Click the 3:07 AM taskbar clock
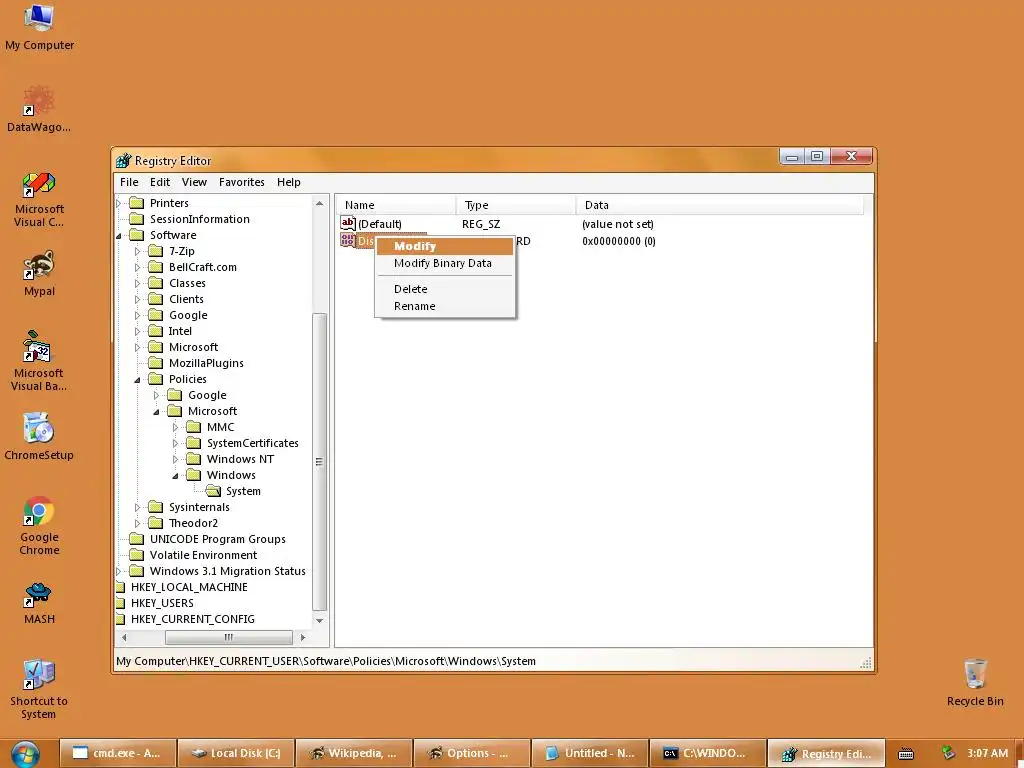This screenshot has height=768, width=1024. click(987, 754)
